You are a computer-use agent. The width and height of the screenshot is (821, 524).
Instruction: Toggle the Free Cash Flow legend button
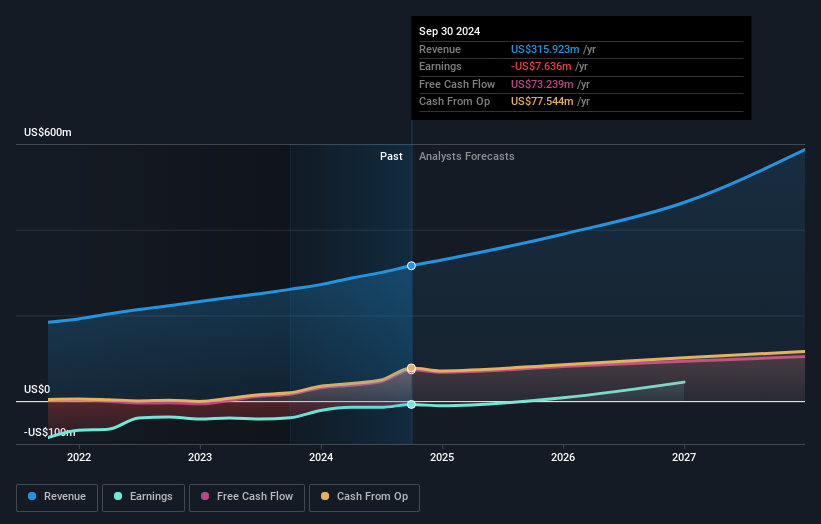pyautogui.click(x=247, y=497)
